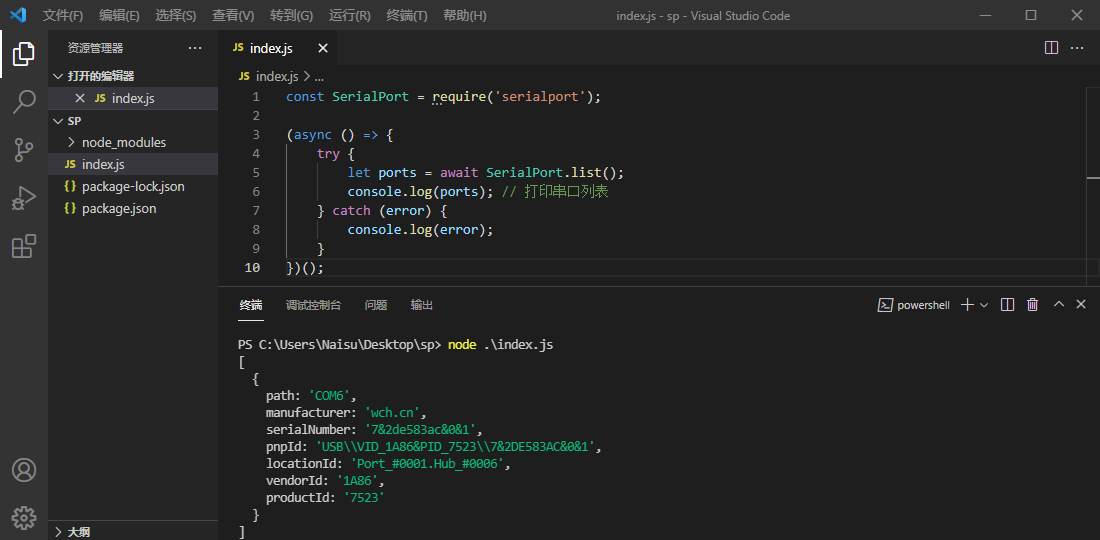
Task: Add a new terminal with plus icon
Action: [967, 304]
